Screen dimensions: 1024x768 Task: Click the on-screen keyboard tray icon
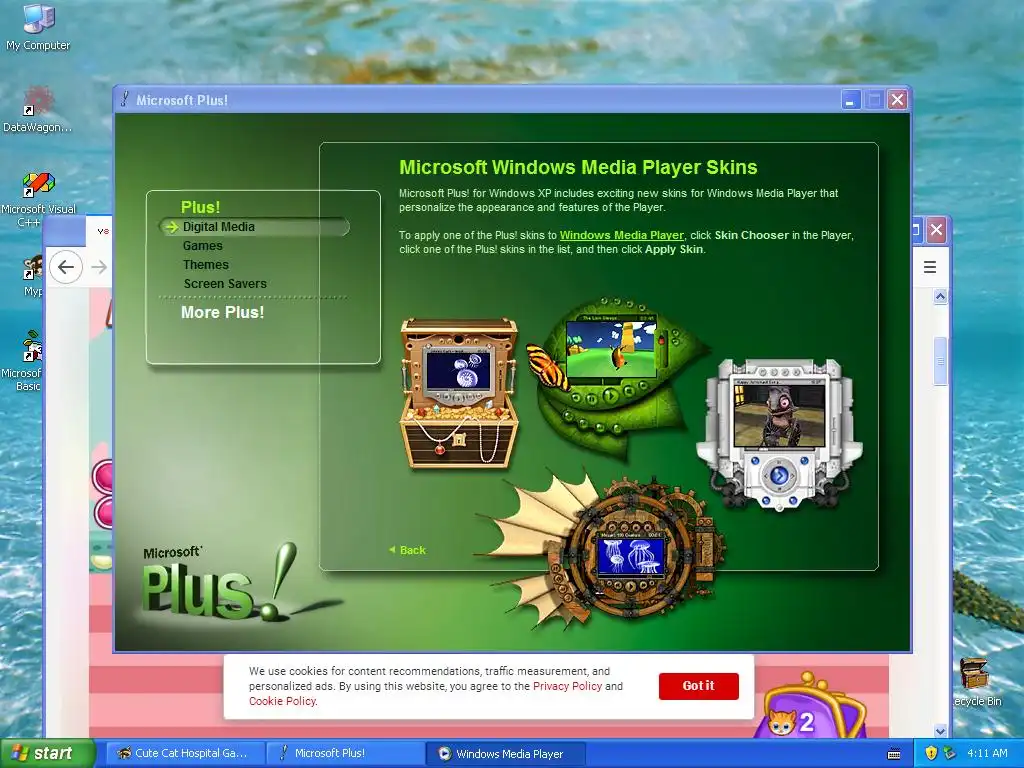coord(894,754)
